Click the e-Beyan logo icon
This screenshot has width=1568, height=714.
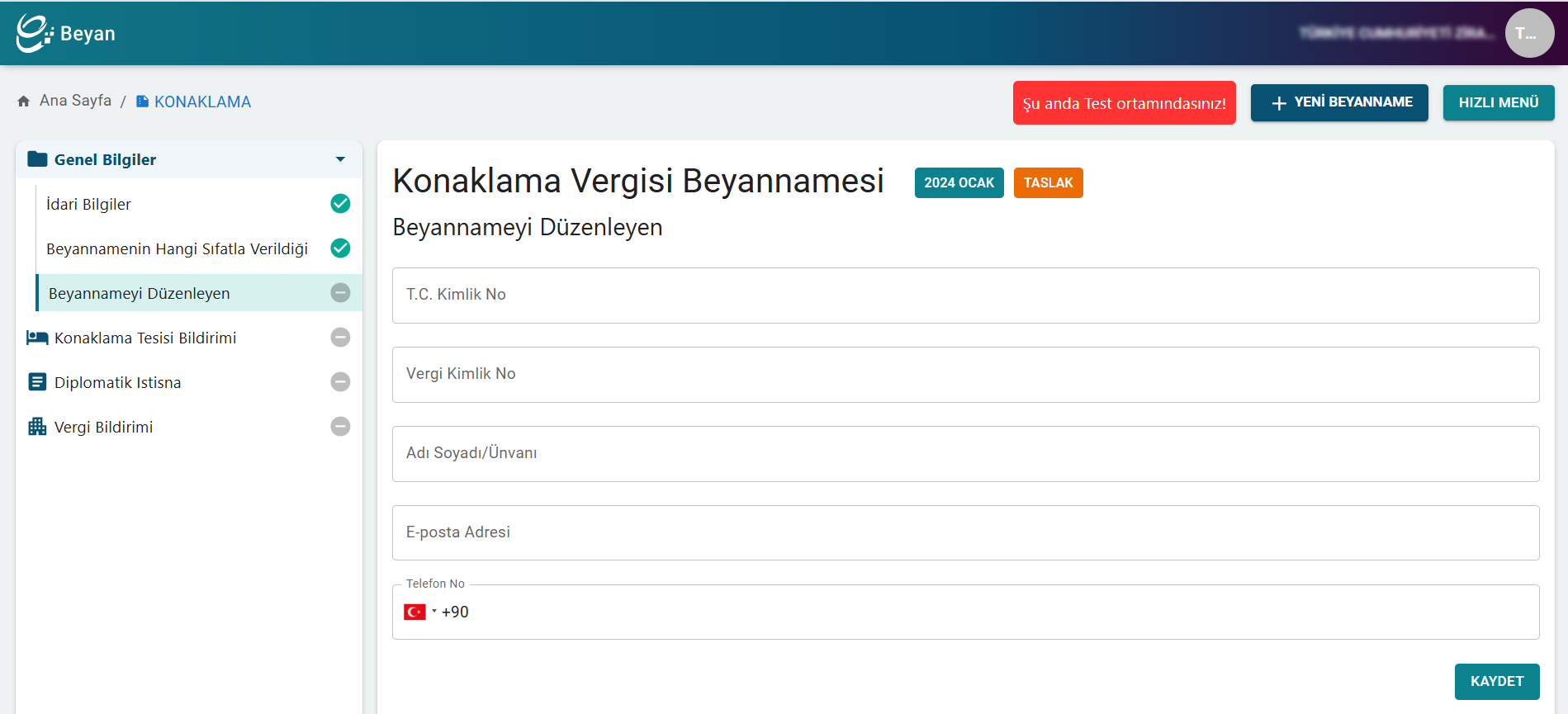35,33
